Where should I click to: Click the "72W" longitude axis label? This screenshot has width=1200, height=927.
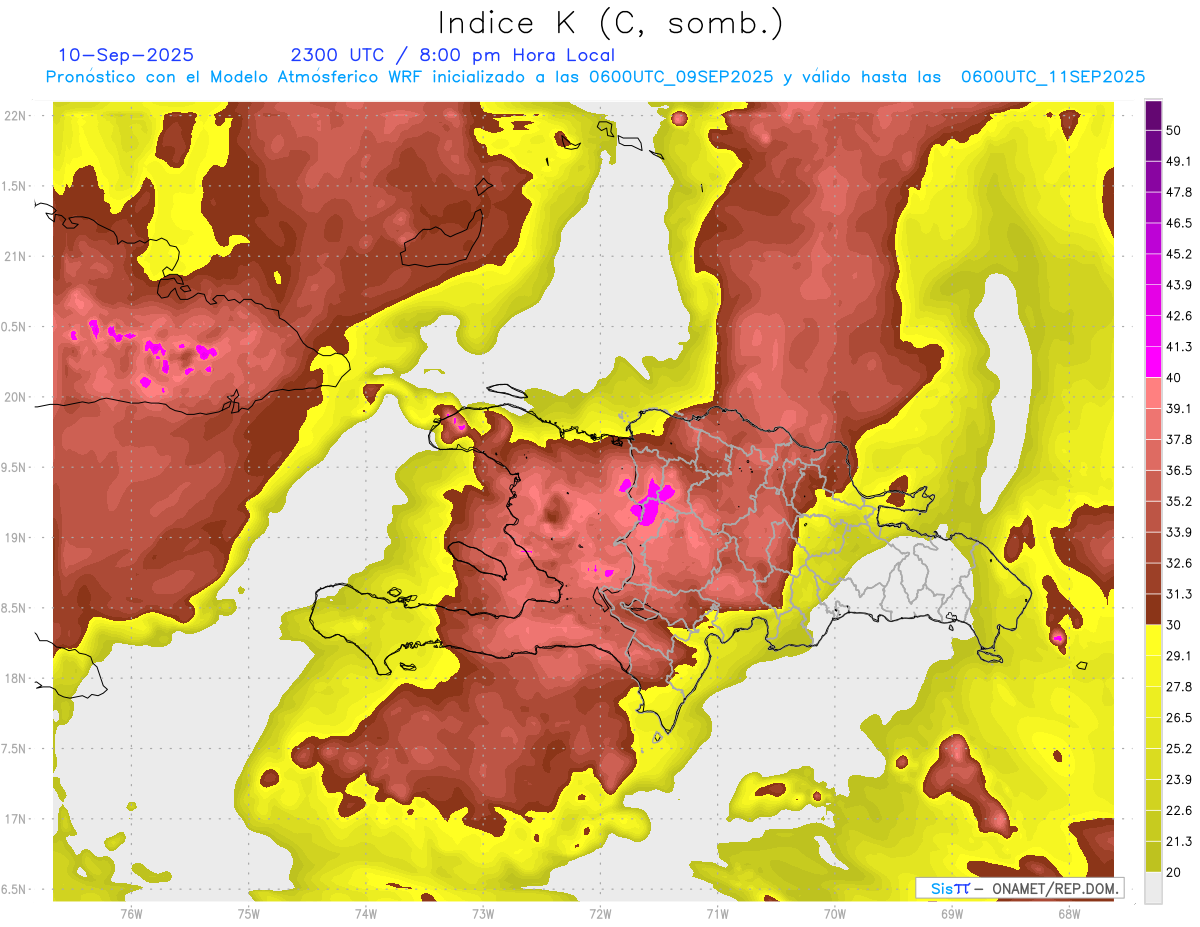[600, 913]
